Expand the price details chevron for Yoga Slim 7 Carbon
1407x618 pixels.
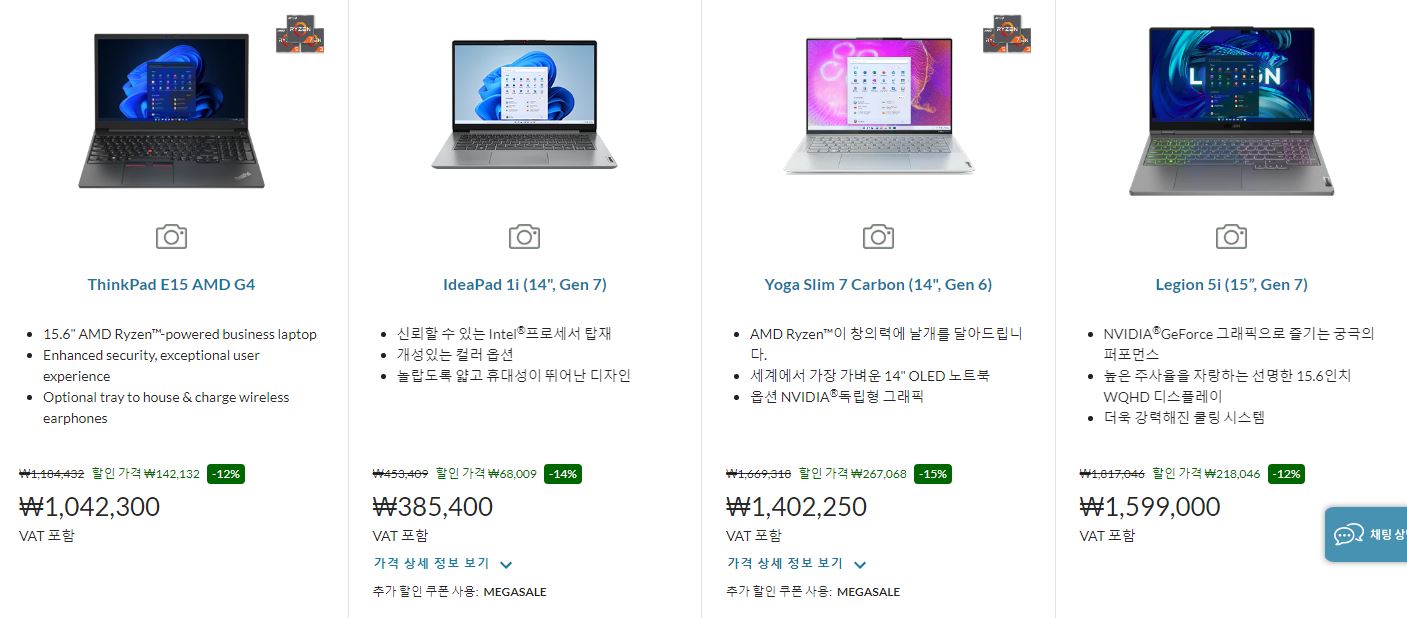click(860, 565)
